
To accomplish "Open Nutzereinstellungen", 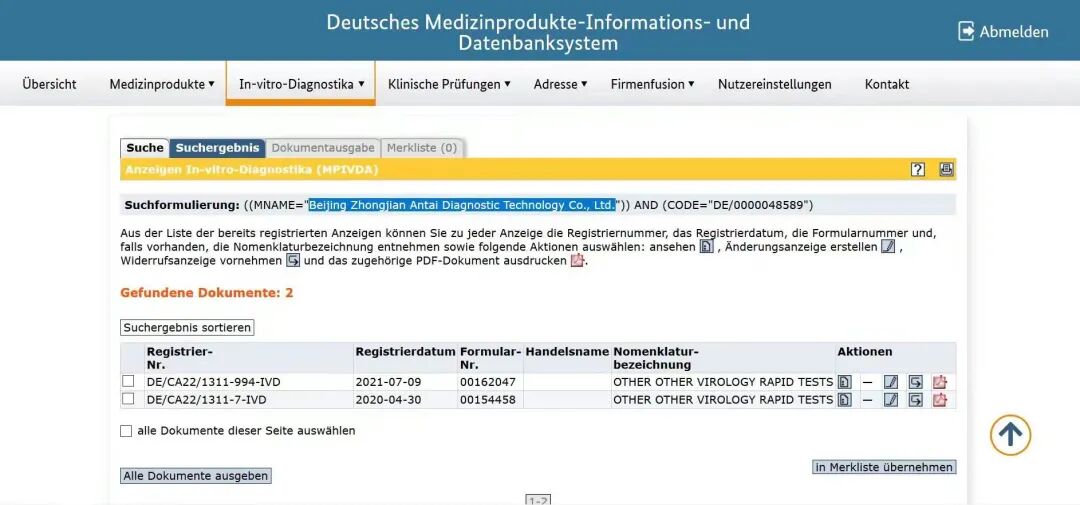I will [775, 84].
